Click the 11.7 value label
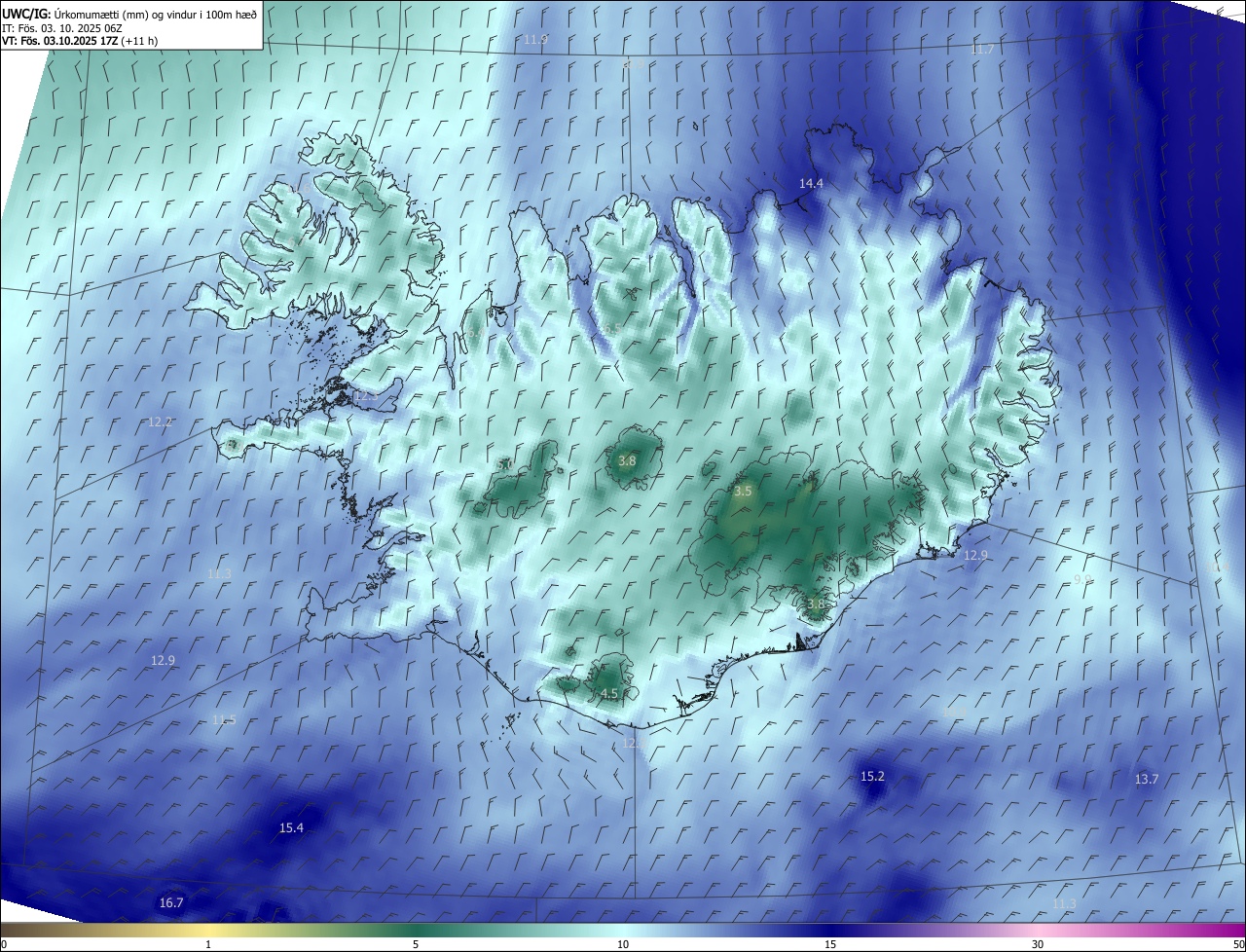This screenshot has height=952, width=1246. (x=982, y=49)
